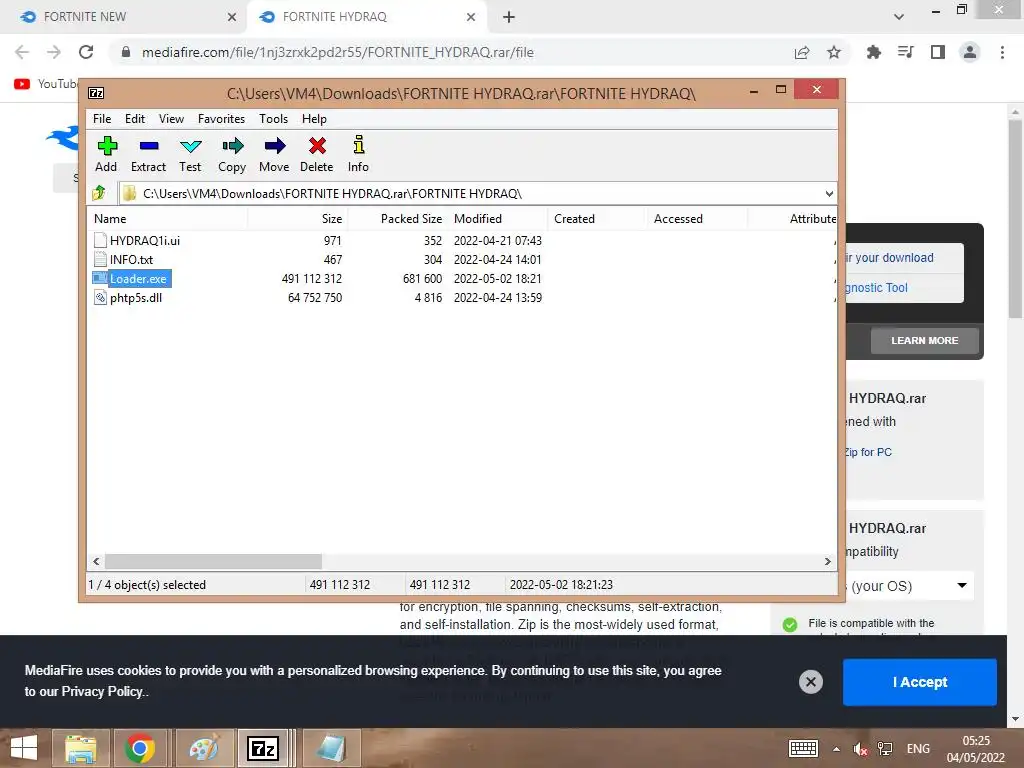
Task: Select the HYDRAQ1i.ui file
Action: pyautogui.click(x=144, y=240)
